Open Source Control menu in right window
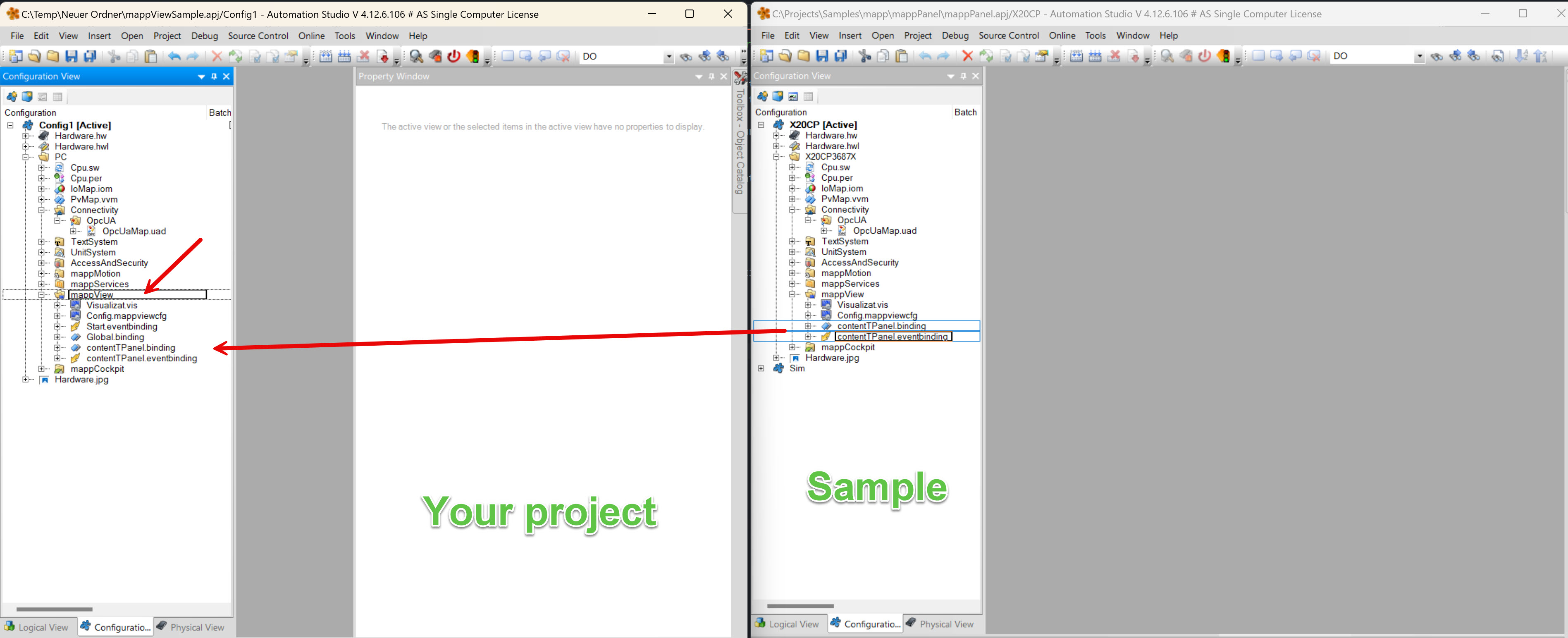Image resolution: width=1568 pixels, height=638 pixels. click(x=1008, y=35)
